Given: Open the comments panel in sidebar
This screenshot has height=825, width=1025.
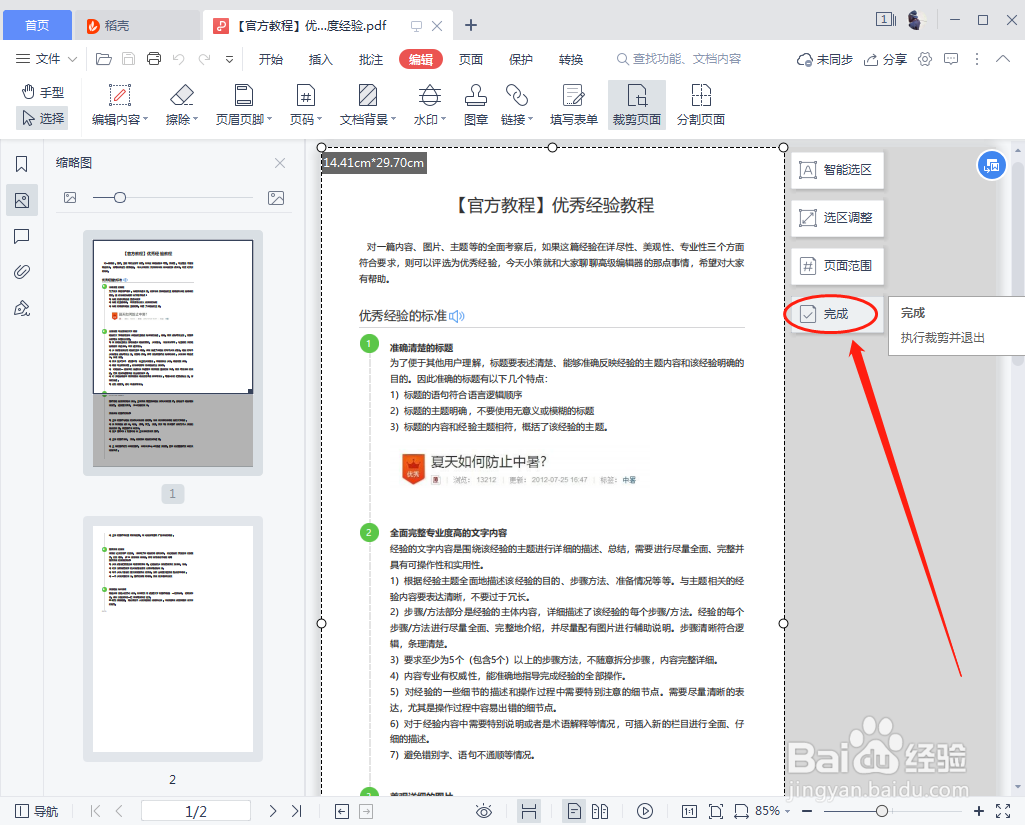Looking at the screenshot, I should tap(22, 236).
